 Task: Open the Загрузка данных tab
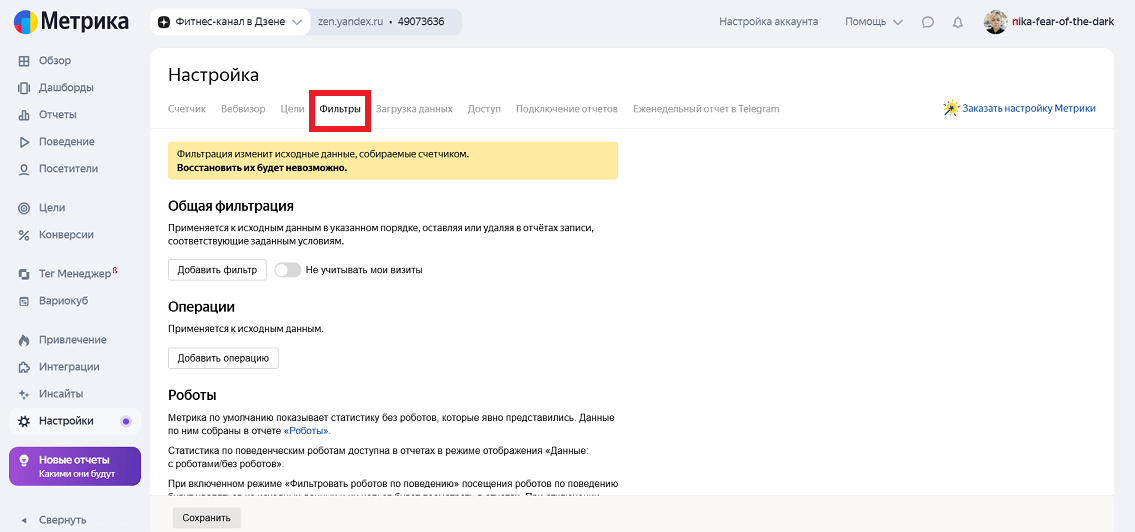coord(414,109)
